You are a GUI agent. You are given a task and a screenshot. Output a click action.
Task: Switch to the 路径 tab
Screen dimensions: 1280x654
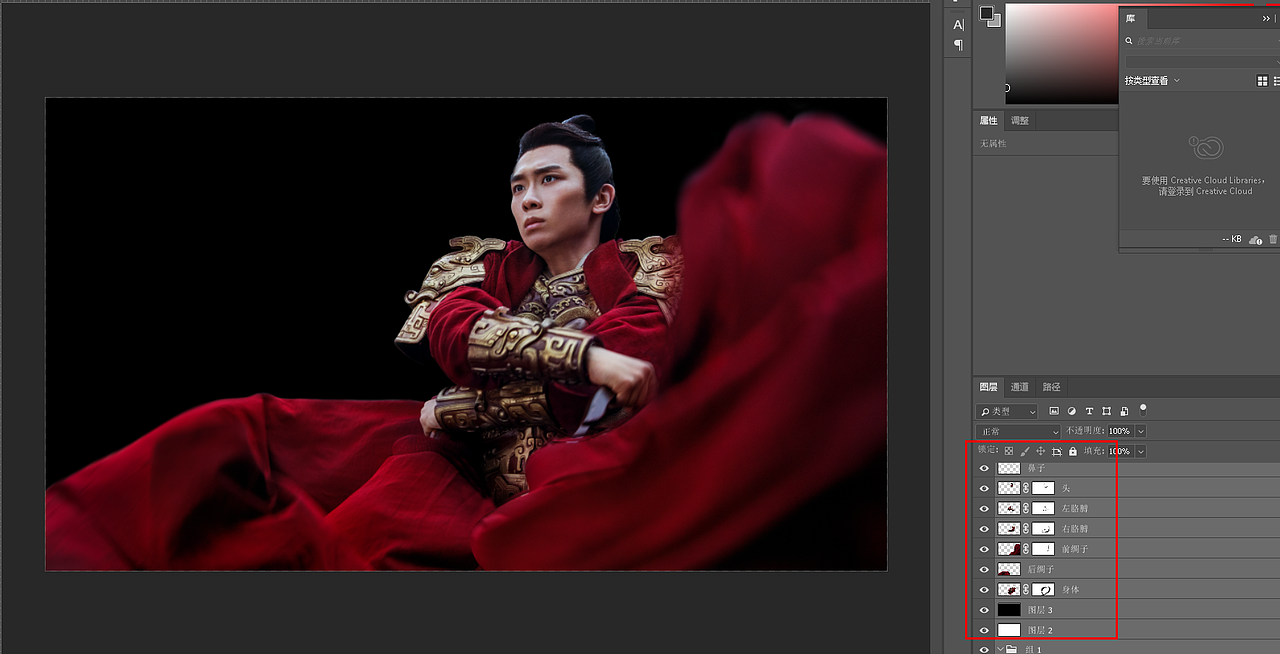(1051, 387)
